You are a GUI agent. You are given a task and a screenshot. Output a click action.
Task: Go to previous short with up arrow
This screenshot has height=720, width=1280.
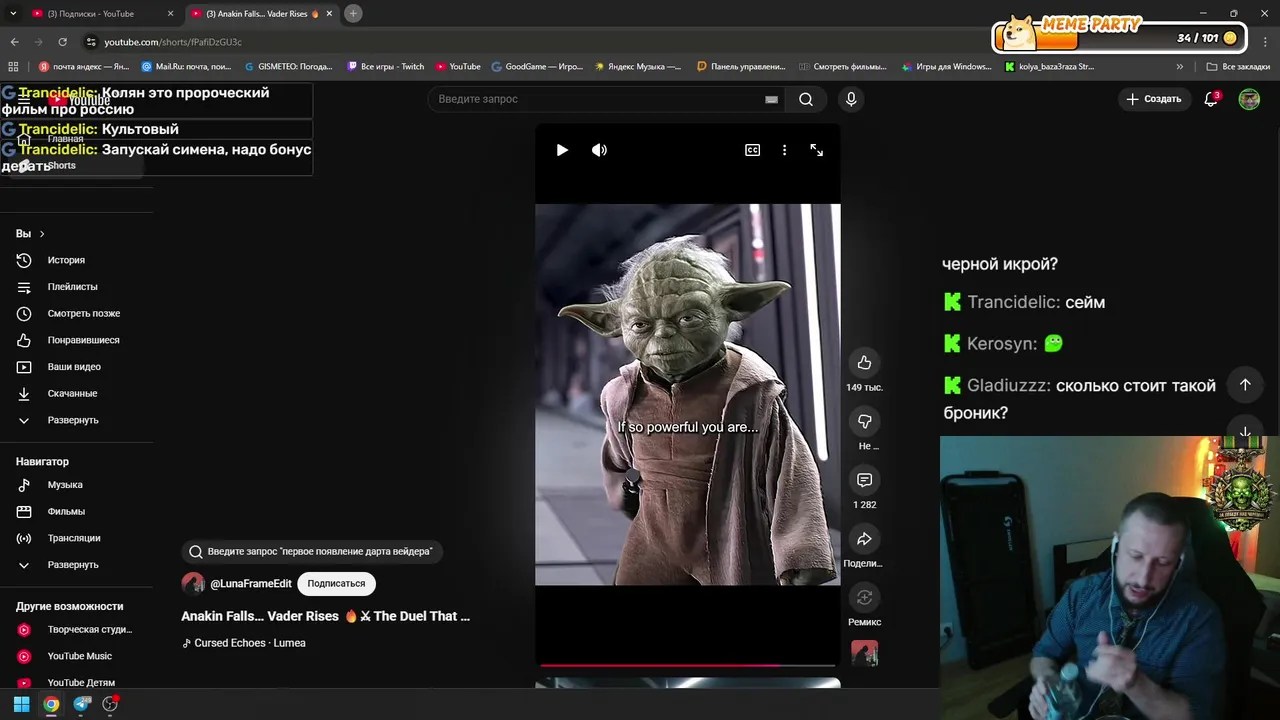[1245, 385]
